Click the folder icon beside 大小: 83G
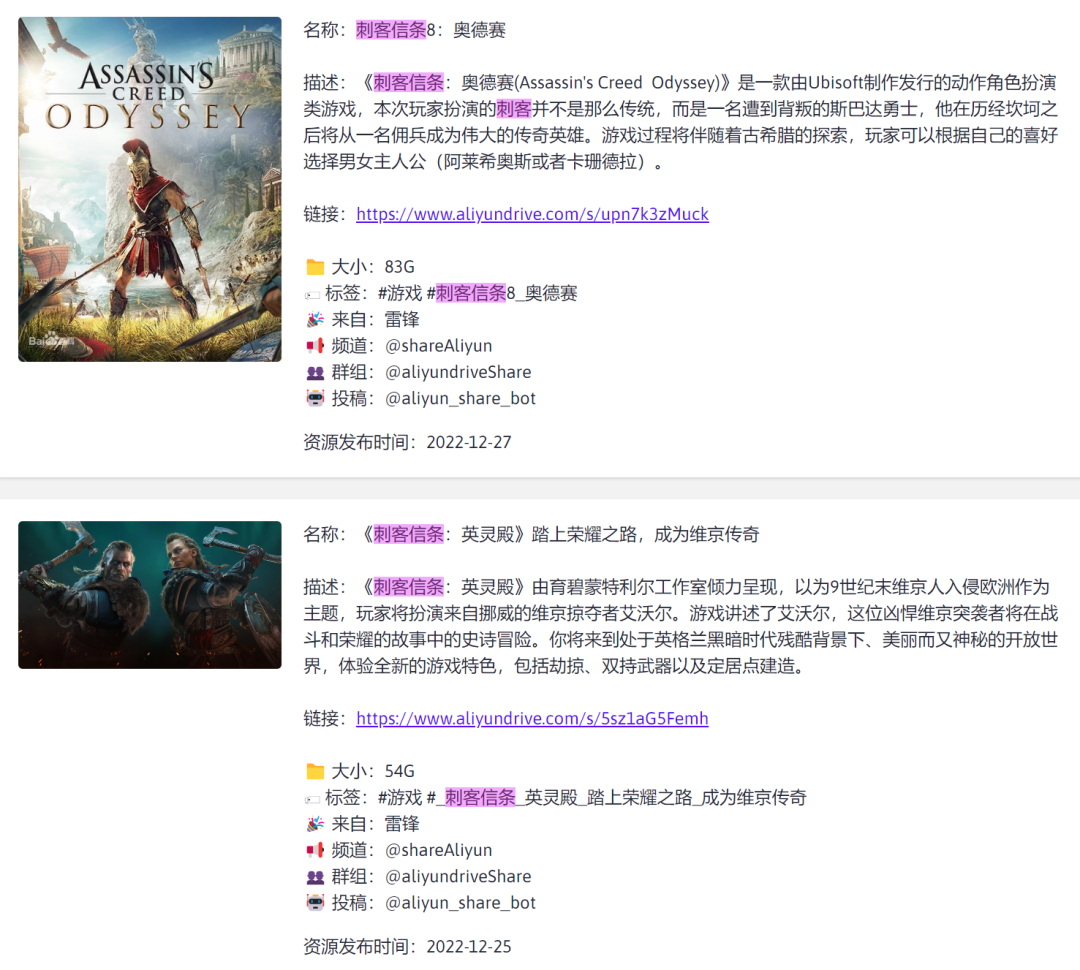 pyautogui.click(x=315, y=267)
